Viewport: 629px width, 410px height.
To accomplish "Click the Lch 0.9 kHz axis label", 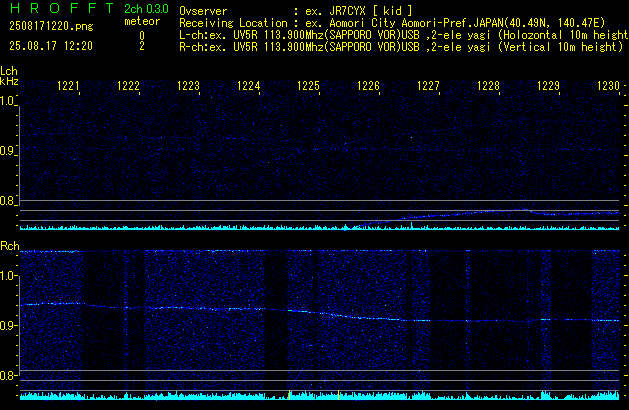I will [7, 151].
